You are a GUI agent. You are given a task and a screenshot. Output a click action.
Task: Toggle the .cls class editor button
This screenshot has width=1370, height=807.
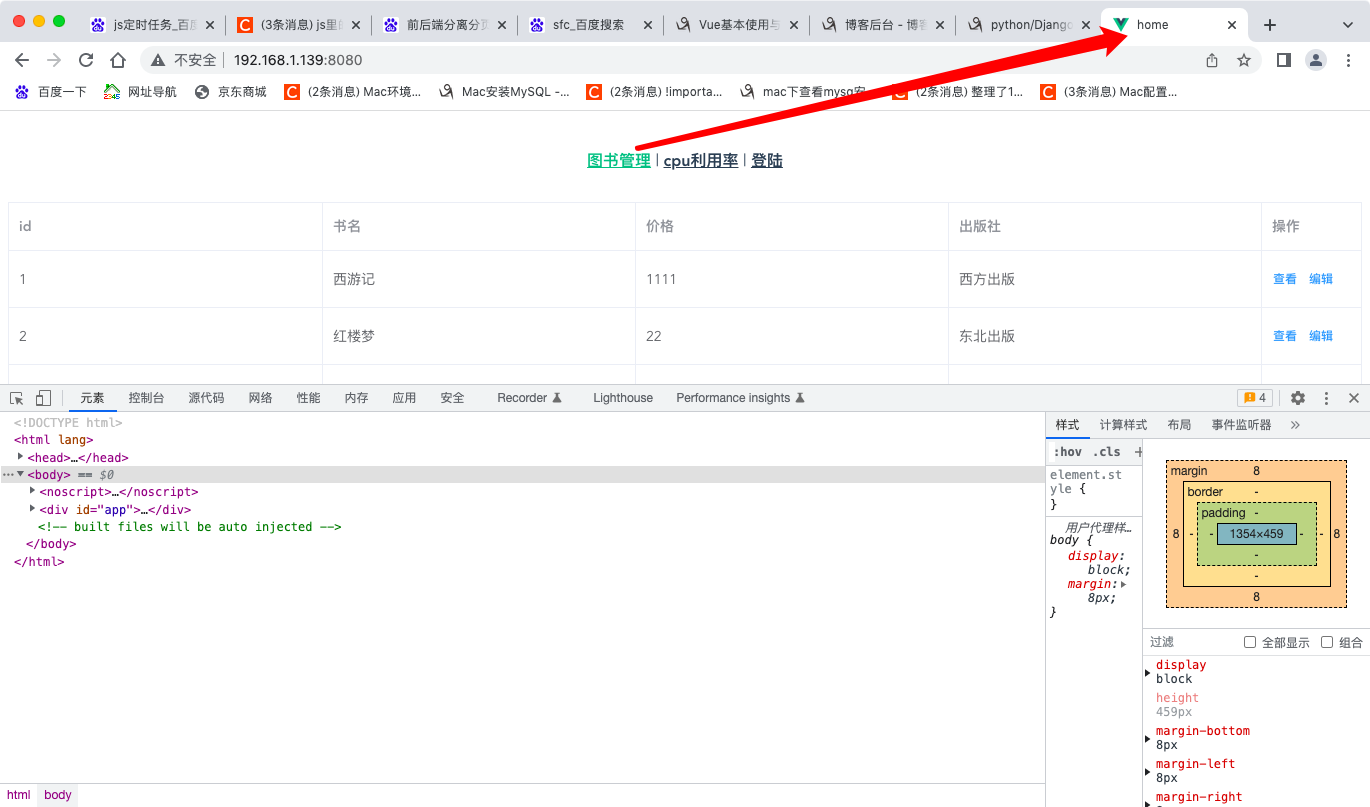[1107, 452]
